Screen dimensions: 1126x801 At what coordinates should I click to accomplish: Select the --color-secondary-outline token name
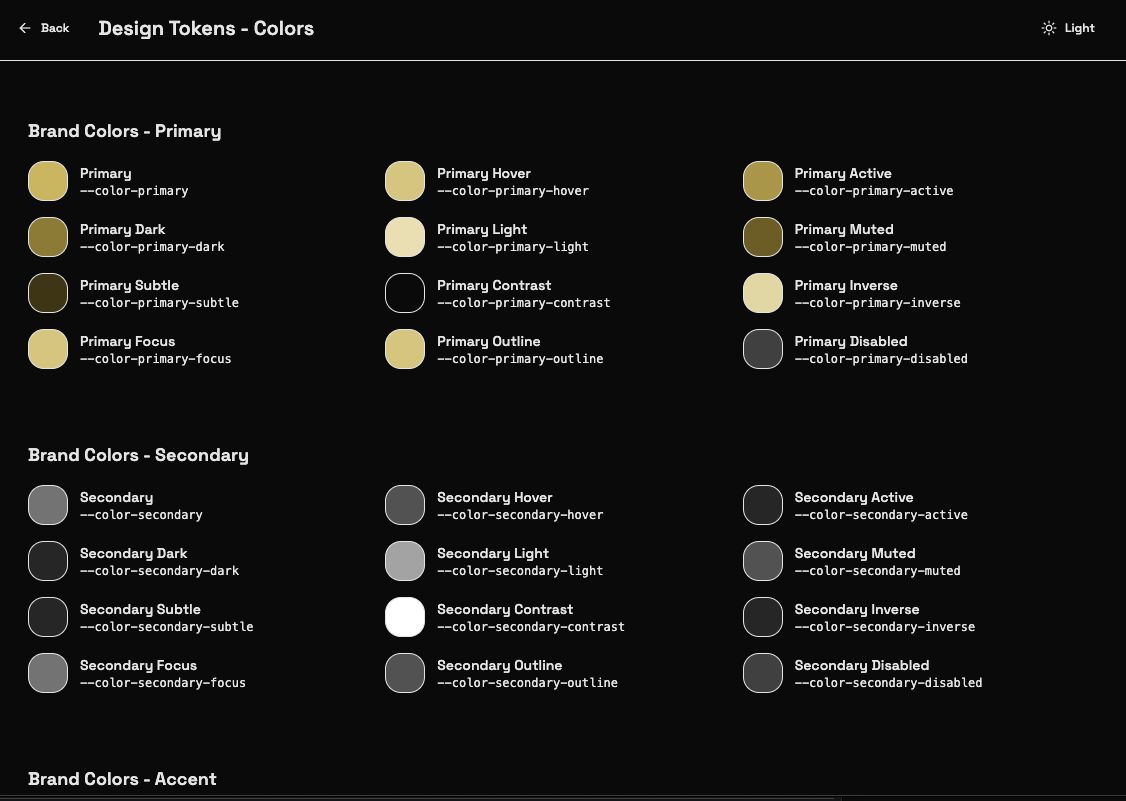[x=528, y=683]
